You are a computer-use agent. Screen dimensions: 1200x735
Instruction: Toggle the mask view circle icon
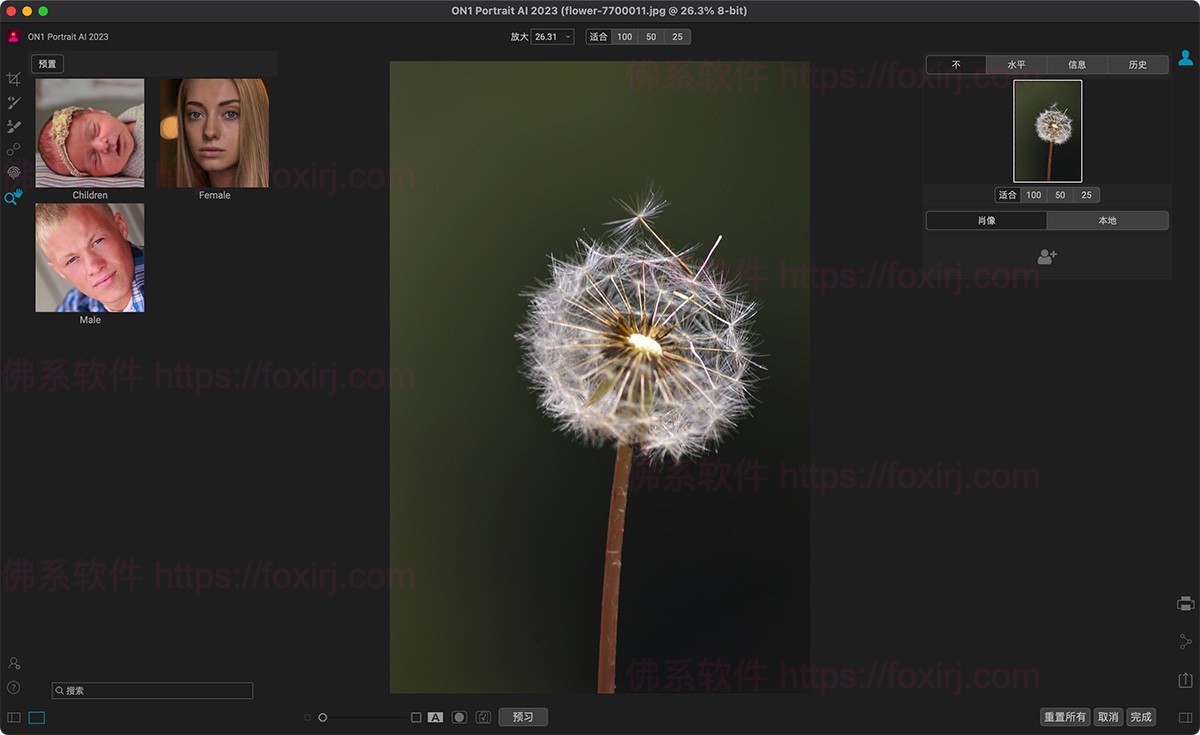click(x=459, y=717)
